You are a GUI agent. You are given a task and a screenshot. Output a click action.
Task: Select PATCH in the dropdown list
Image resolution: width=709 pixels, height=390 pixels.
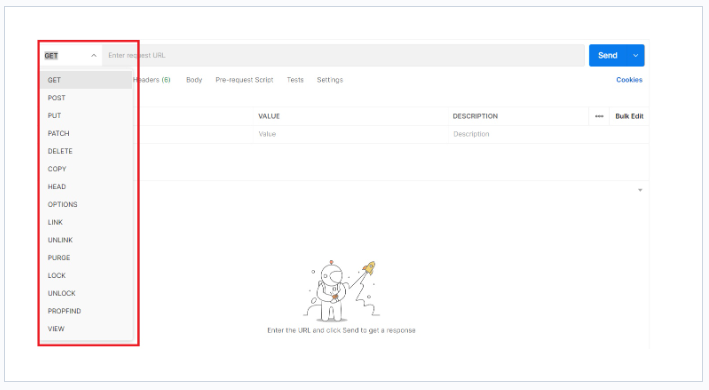coord(86,133)
